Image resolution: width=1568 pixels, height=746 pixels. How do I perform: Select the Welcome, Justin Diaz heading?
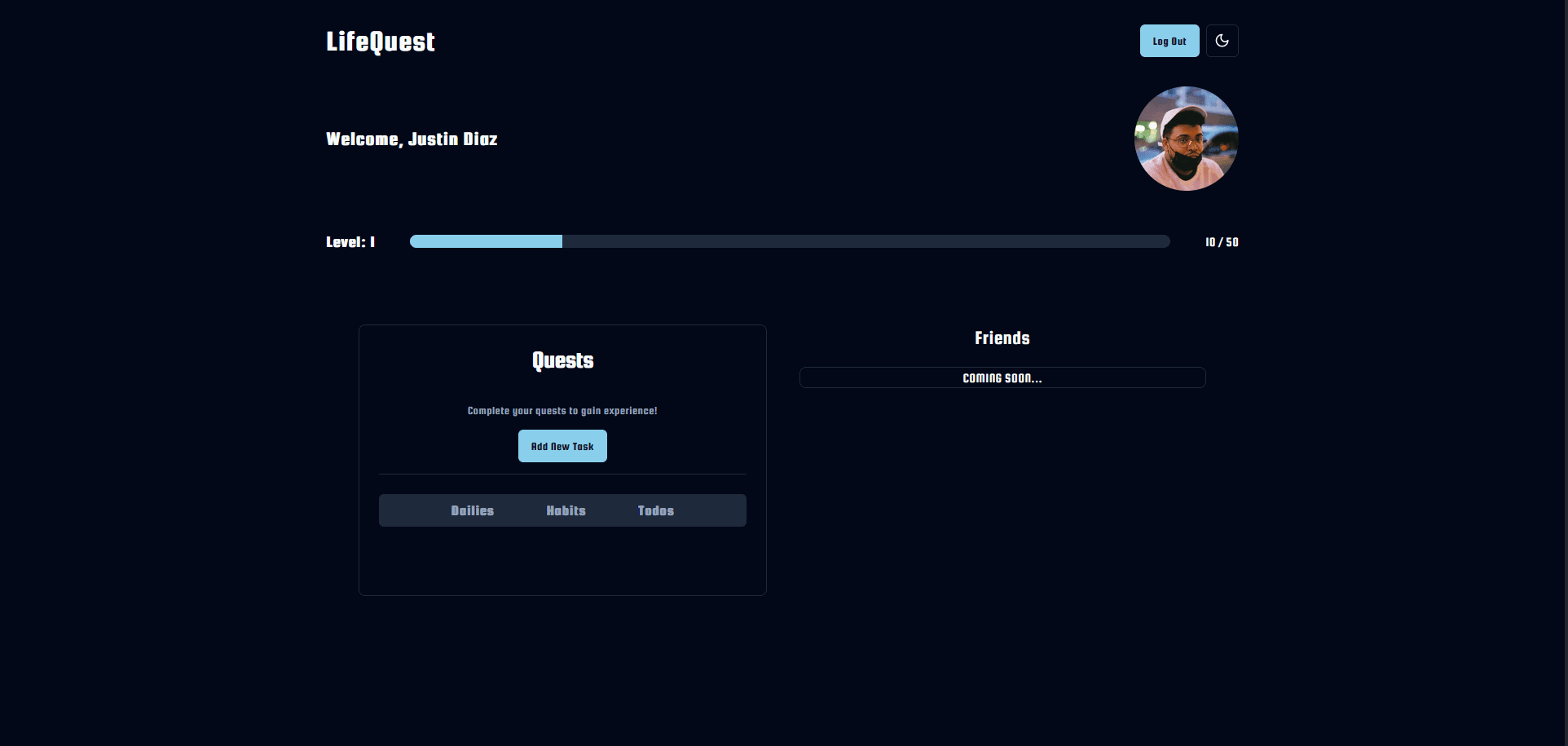412,139
